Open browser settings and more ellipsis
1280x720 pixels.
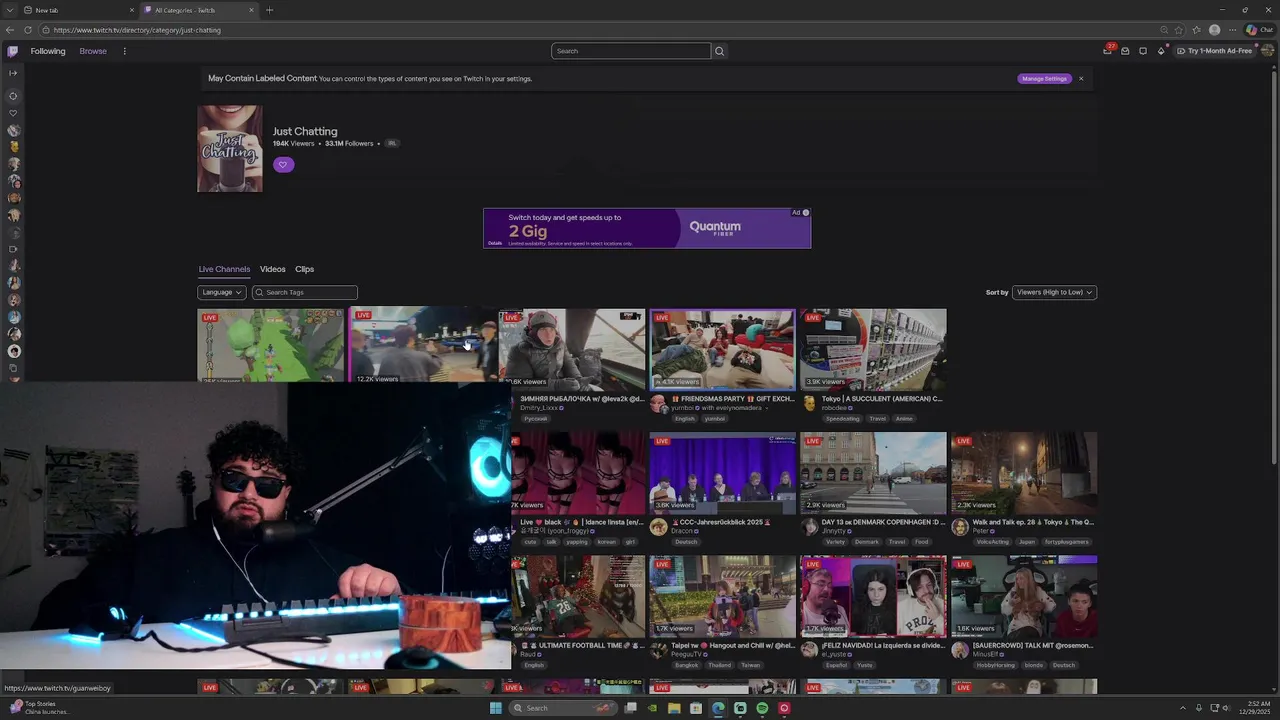pyautogui.click(x=1232, y=30)
